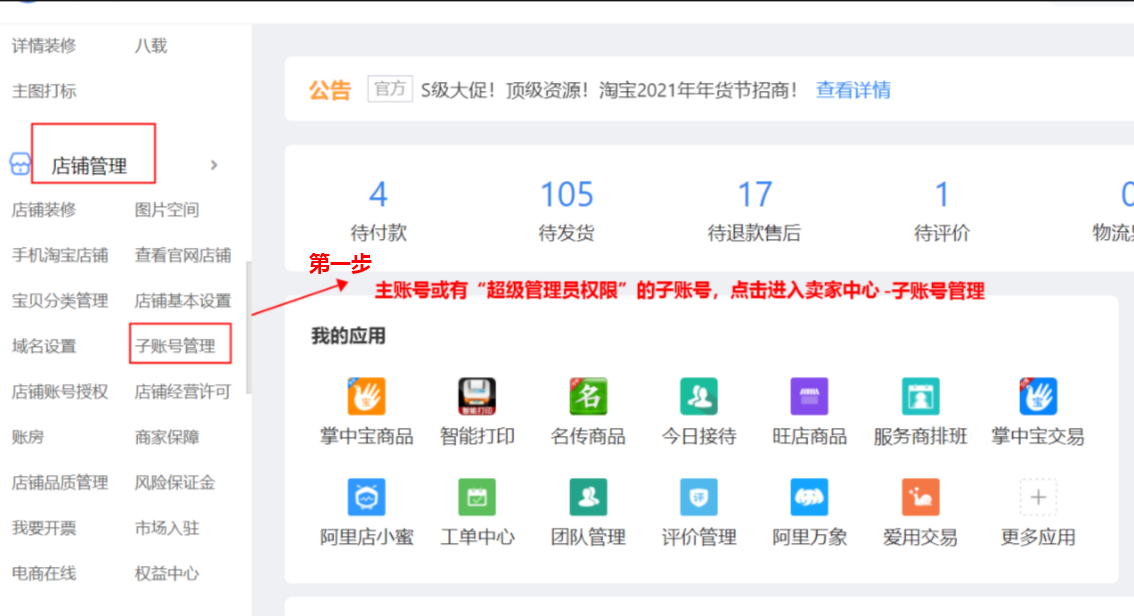Open the 工单中心 app icon
The width and height of the screenshot is (1134, 616).
477,497
